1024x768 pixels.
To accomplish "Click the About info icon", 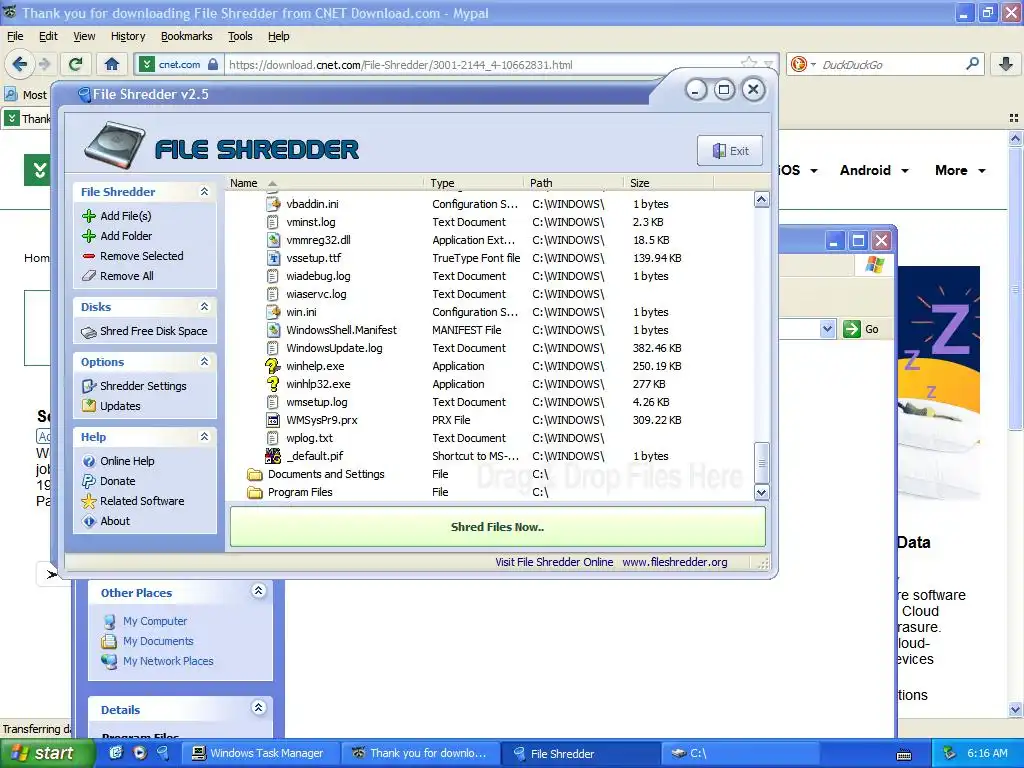I will (x=89, y=521).
